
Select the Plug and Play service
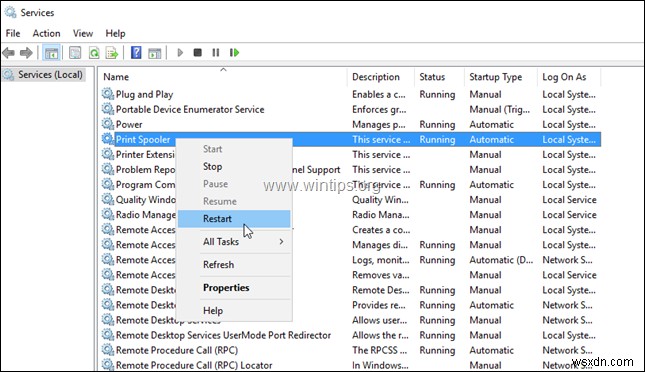[x=144, y=94]
